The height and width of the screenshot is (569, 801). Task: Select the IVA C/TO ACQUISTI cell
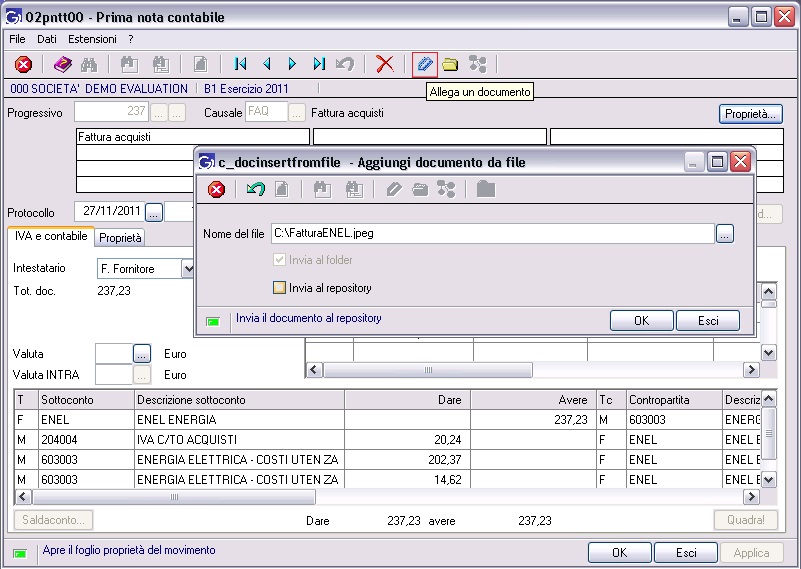pyautogui.click(x=240, y=439)
